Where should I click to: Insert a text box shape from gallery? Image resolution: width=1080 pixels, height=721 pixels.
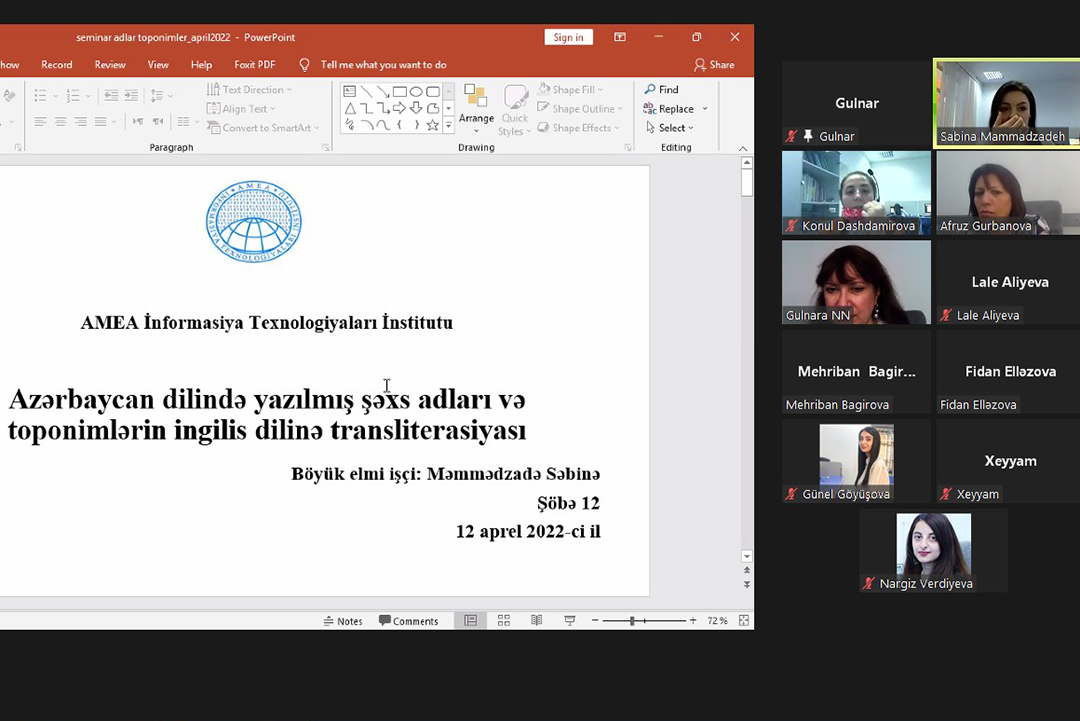[x=350, y=92]
